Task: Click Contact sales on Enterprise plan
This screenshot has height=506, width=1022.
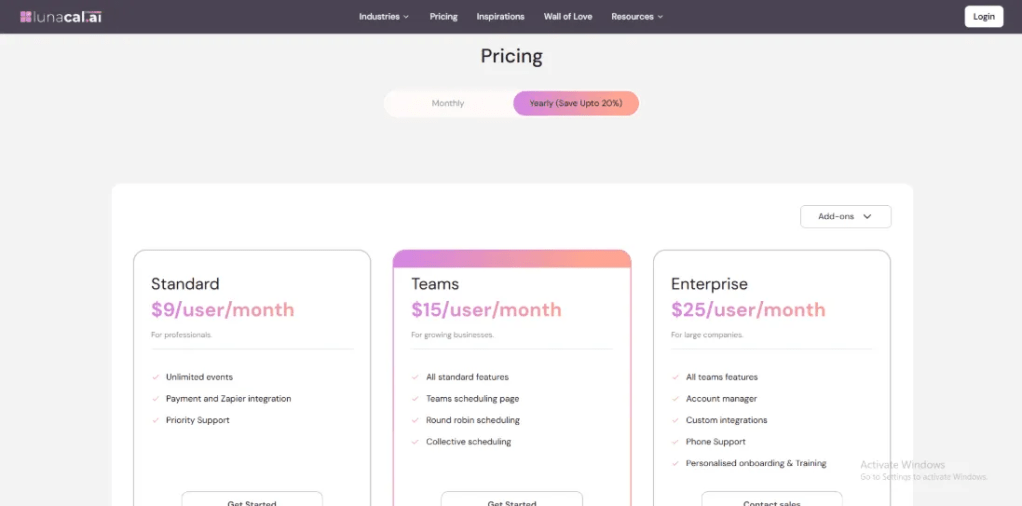Action: pos(771,499)
